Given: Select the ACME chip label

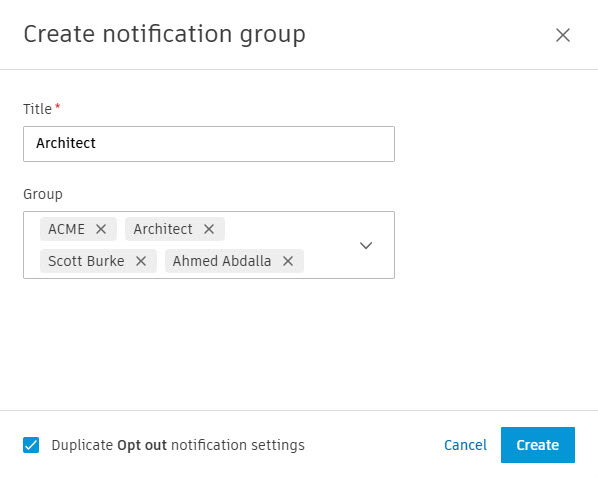Looking at the screenshot, I should tap(66, 229).
